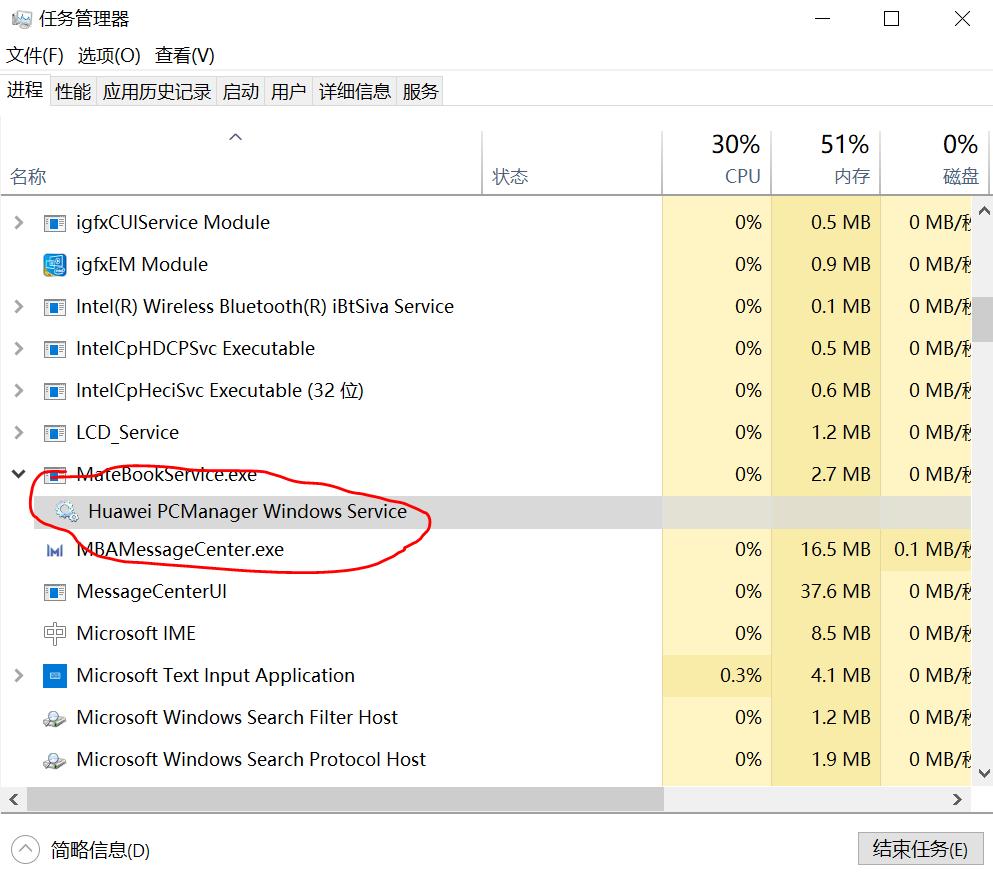This screenshot has width=993, height=878.
Task: Click the IntelCpHeciSvc Executable icon
Action: coord(54,391)
